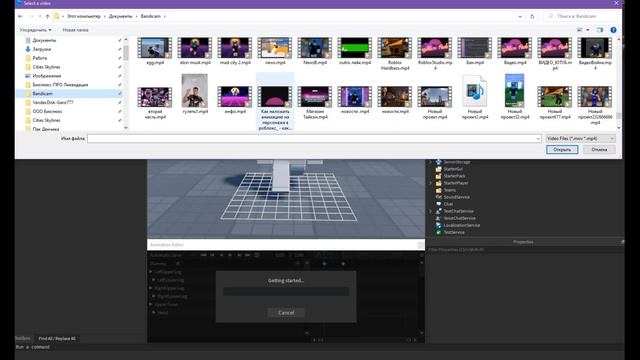Open the file name history dropdown arrow
Screen dimensions: 640x360
point(538,139)
